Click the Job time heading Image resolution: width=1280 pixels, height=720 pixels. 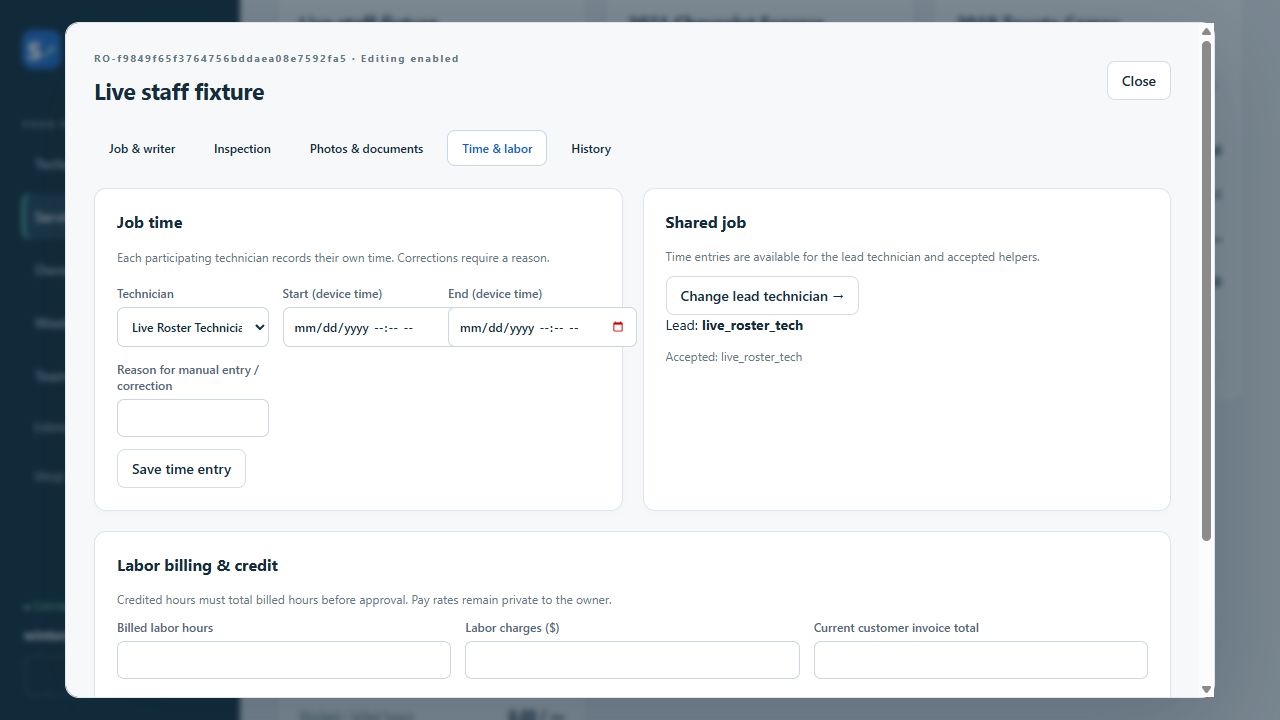150,222
